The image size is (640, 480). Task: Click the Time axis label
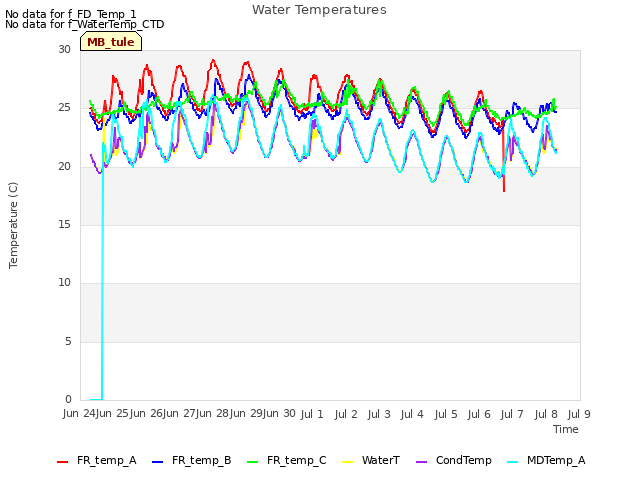pos(566,429)
